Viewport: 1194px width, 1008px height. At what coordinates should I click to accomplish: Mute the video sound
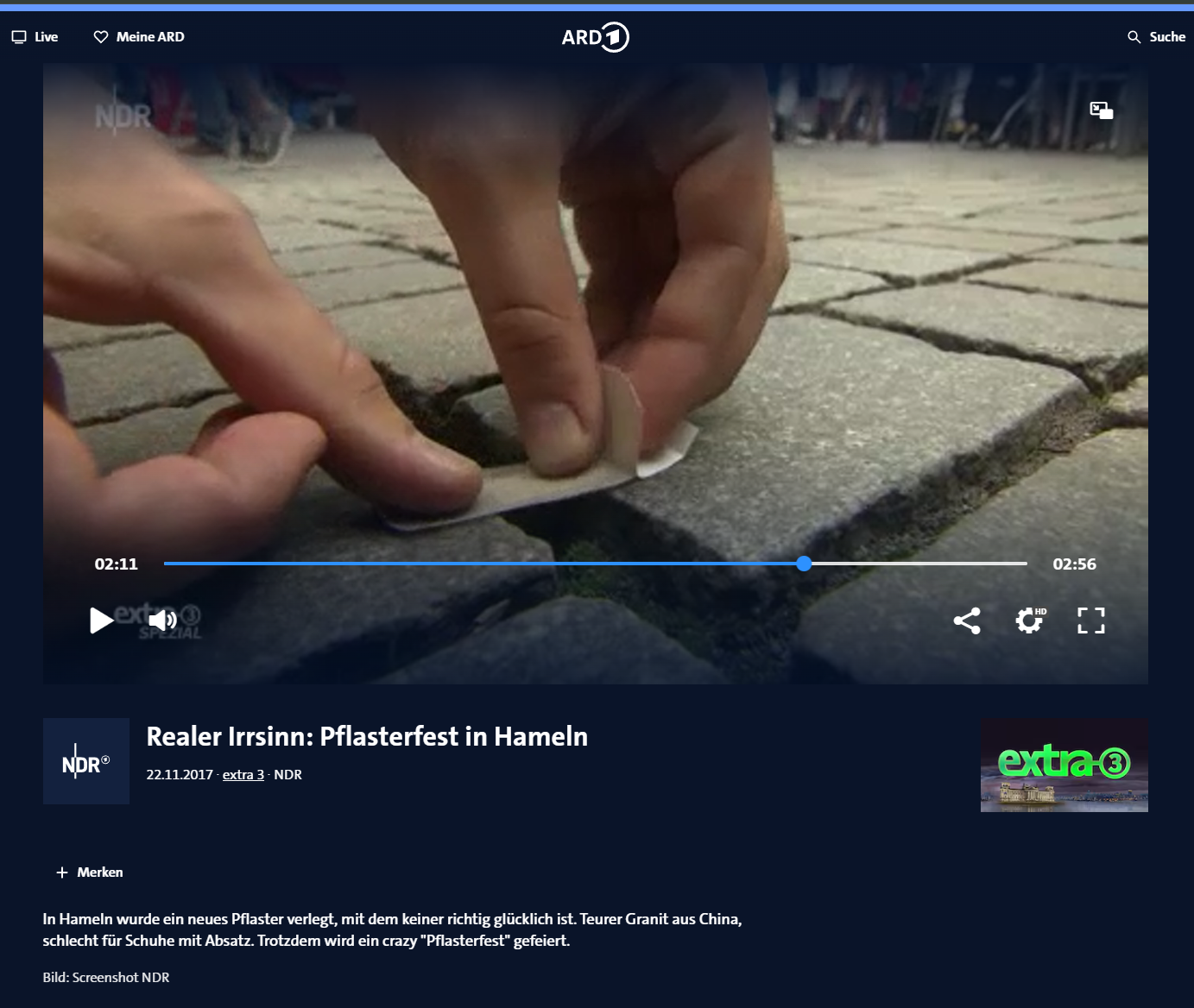[x=163, y=621]
